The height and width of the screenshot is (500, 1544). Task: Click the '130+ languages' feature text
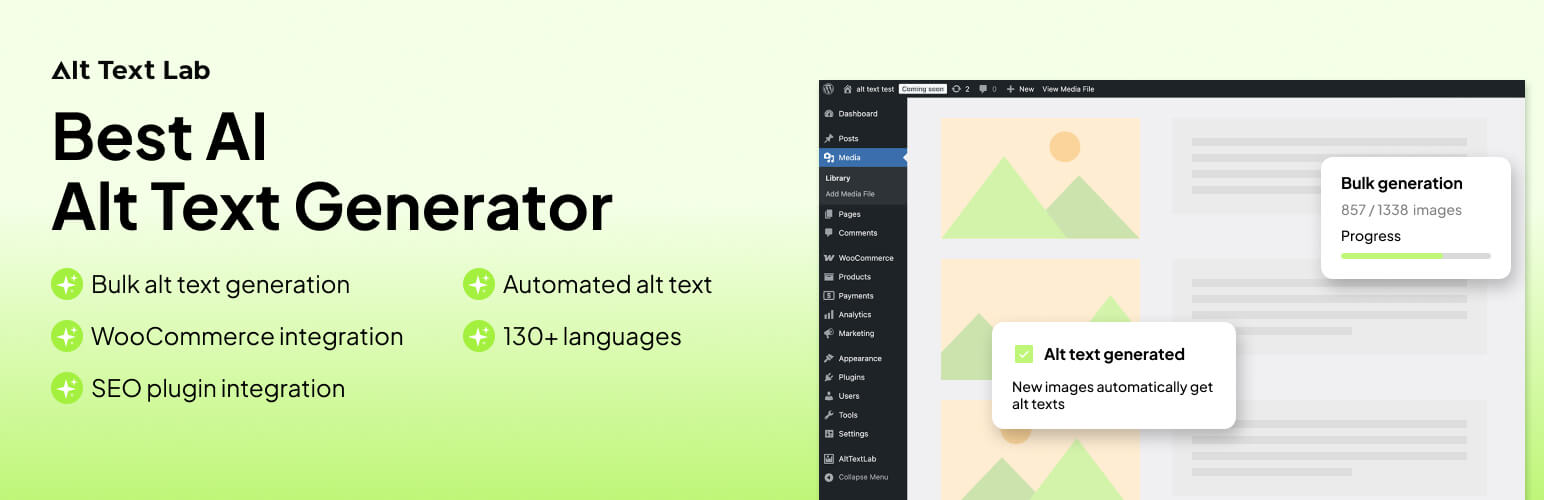592,337
